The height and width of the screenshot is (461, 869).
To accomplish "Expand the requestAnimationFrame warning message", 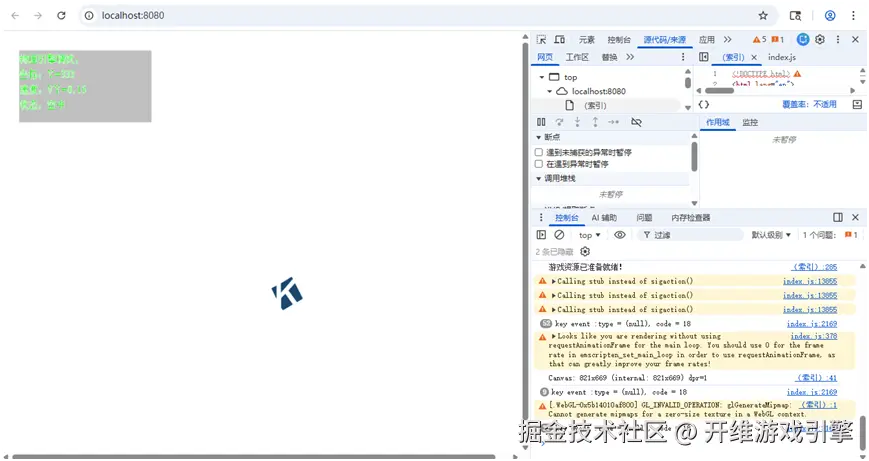I will [x=554, y=336].
